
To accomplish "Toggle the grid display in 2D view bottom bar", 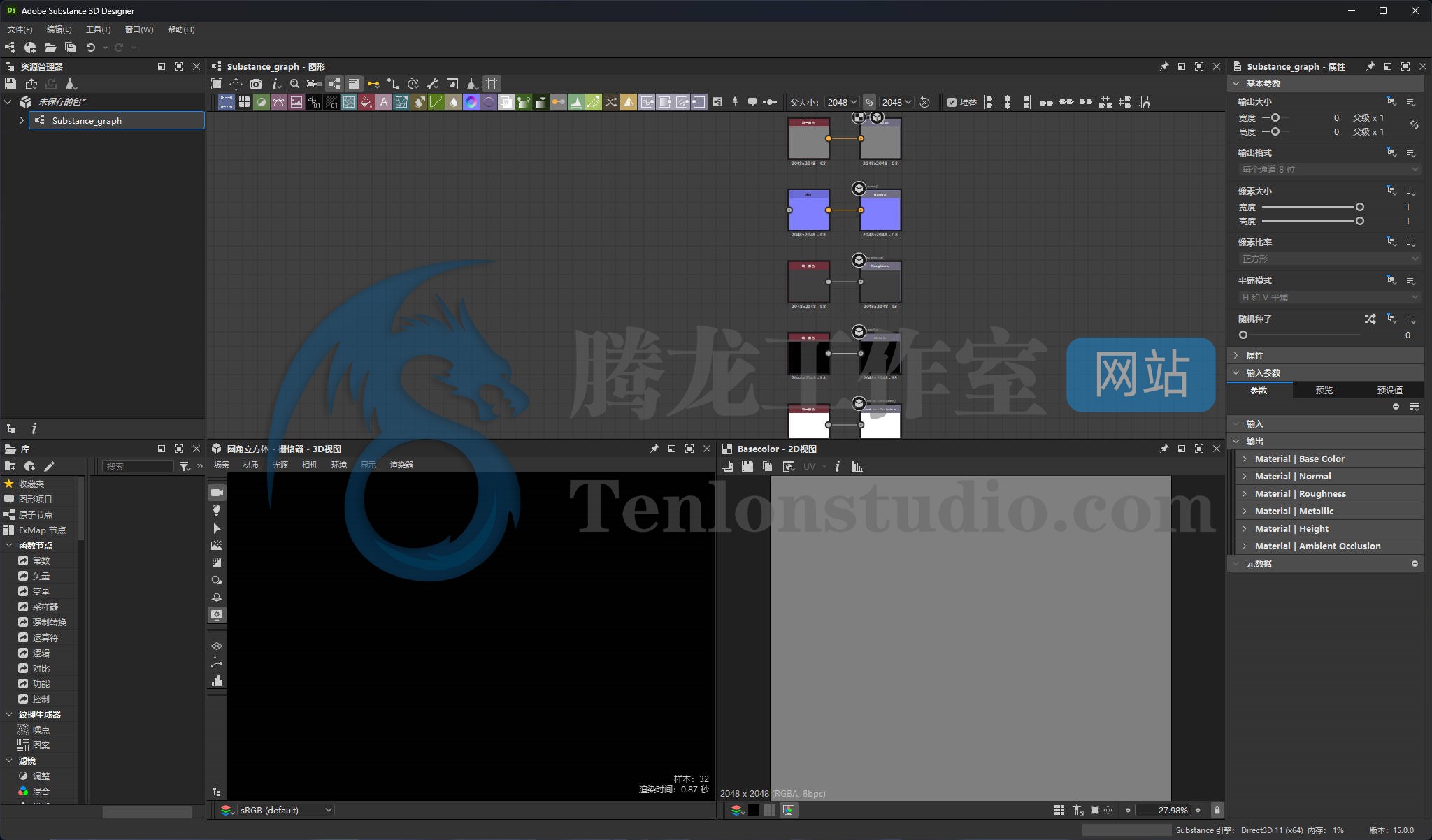I will coord(1059,810).
